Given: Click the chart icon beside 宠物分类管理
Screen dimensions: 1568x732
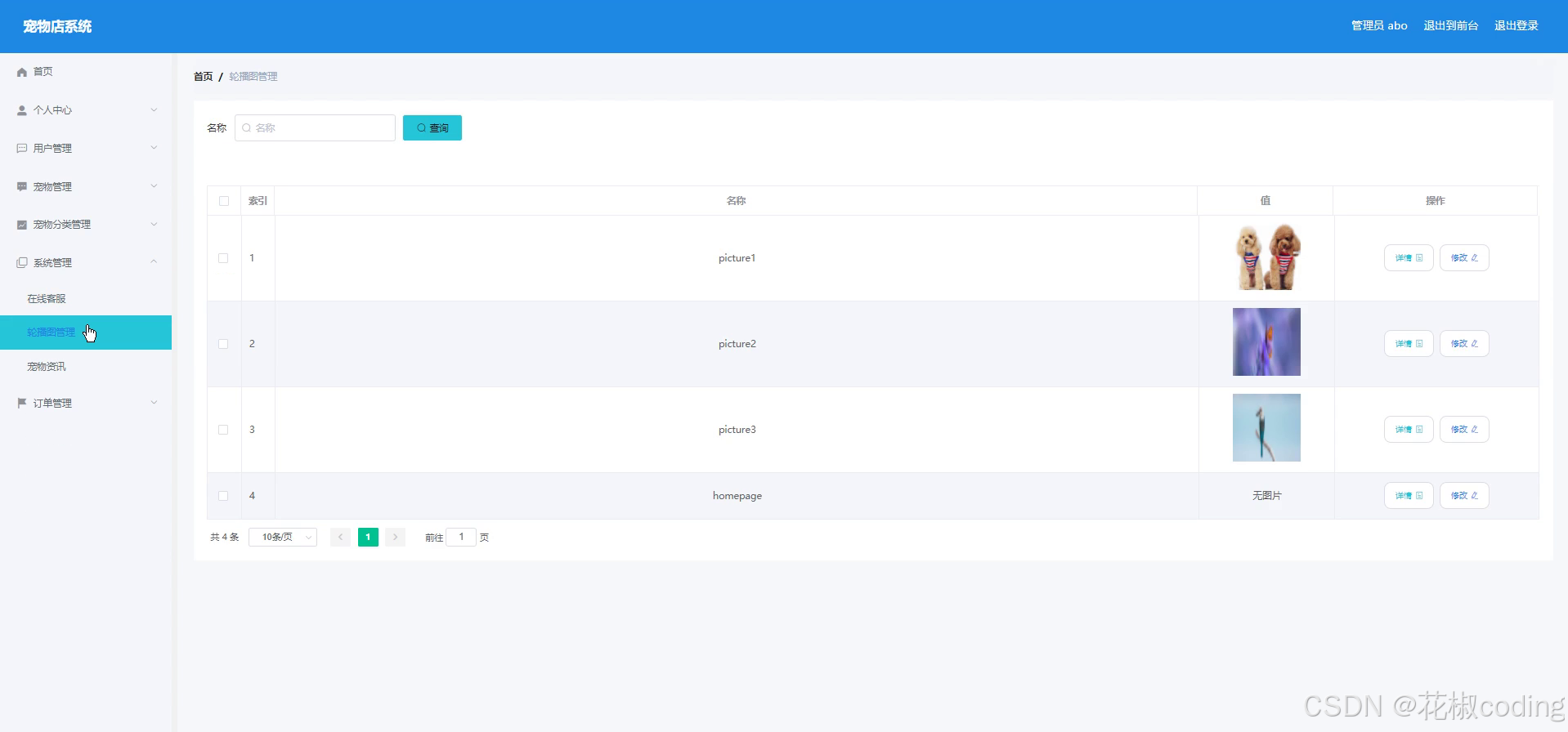Looking at the screenshot, I should coord(22,225).
